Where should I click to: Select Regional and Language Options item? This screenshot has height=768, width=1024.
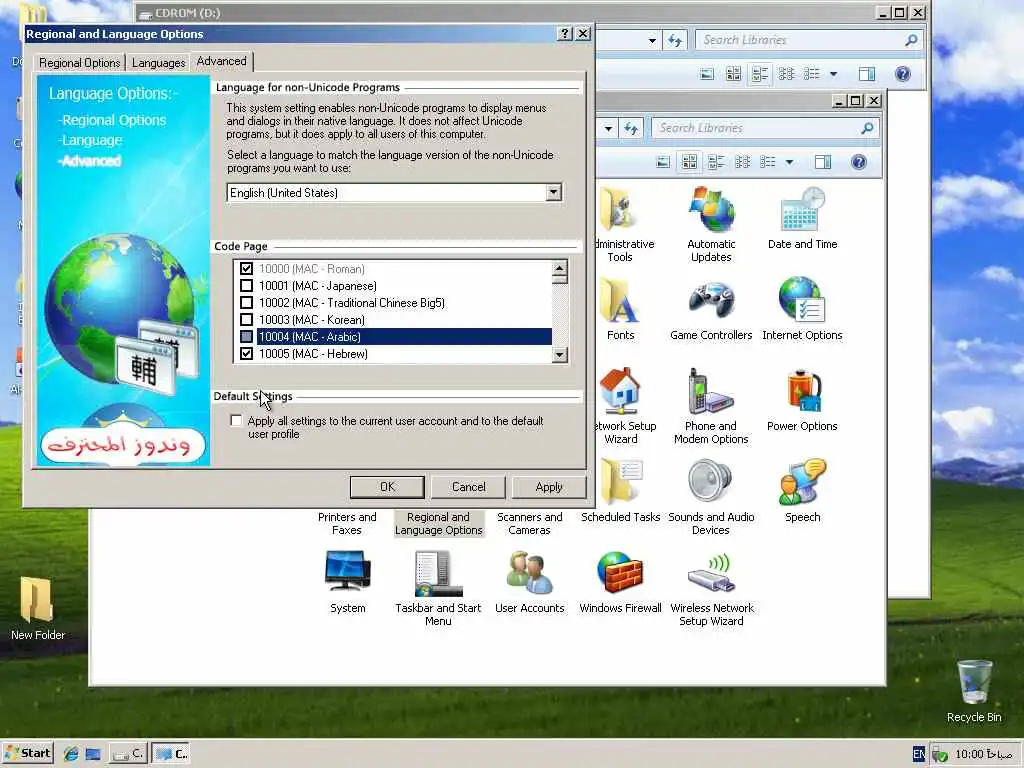(x=438, y=523)
